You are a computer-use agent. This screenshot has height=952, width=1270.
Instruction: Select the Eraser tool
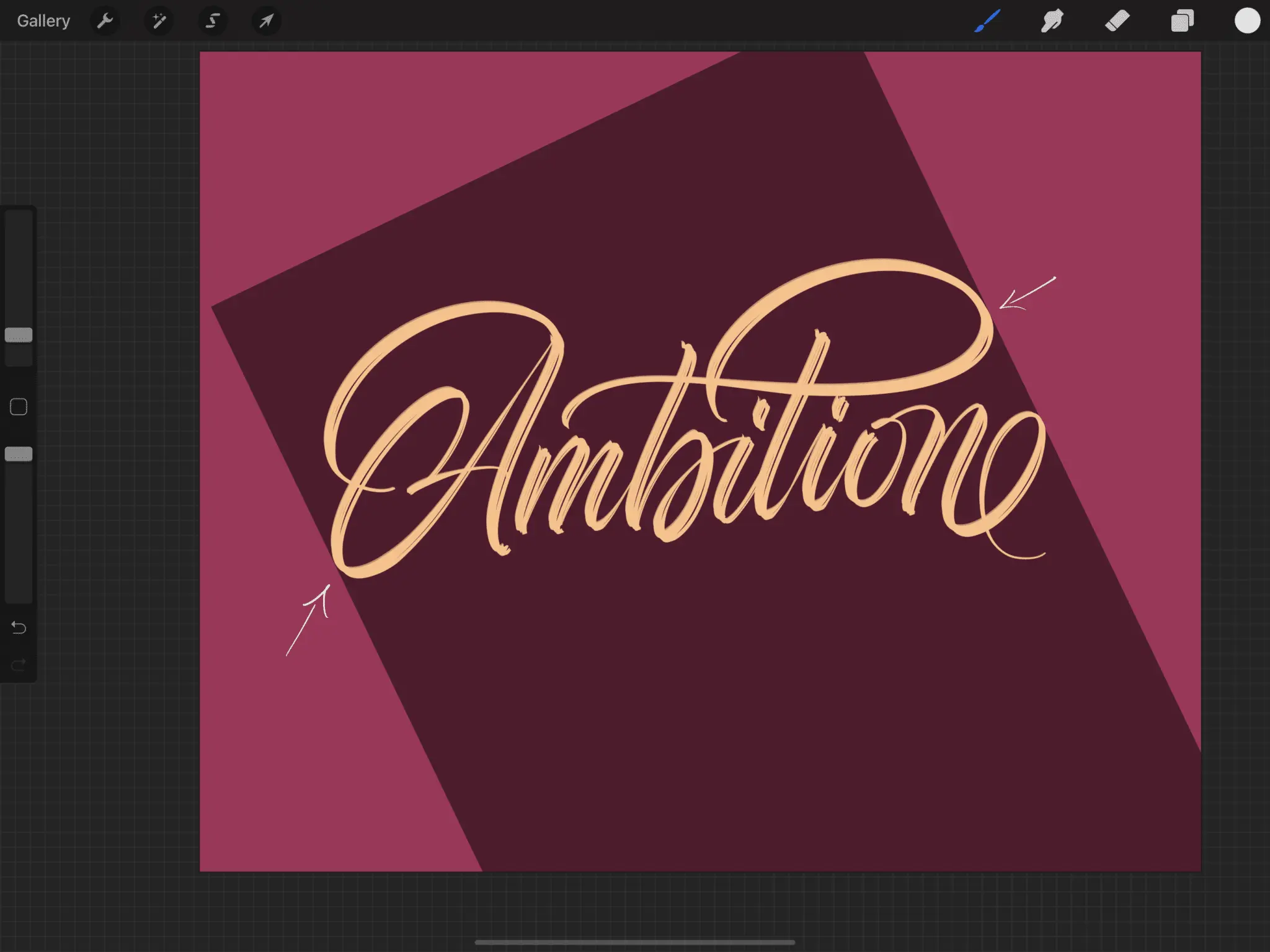[1117, 21]
